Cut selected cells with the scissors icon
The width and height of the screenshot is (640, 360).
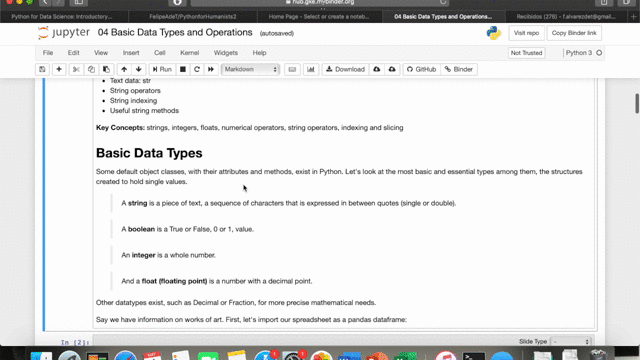tap(76, 69)
